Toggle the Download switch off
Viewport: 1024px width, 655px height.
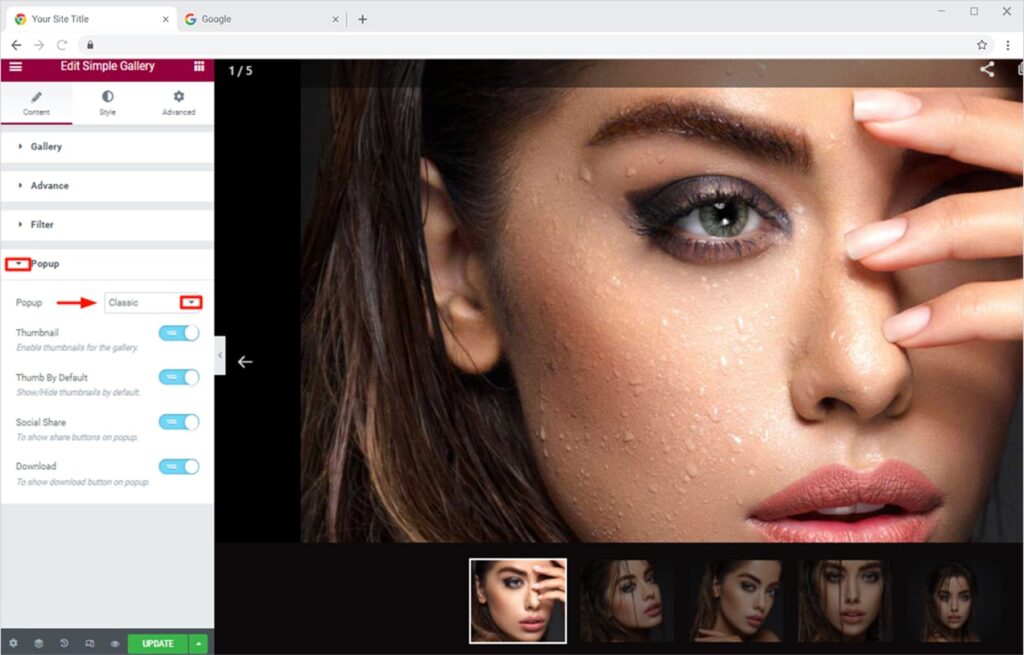[179, 466]
